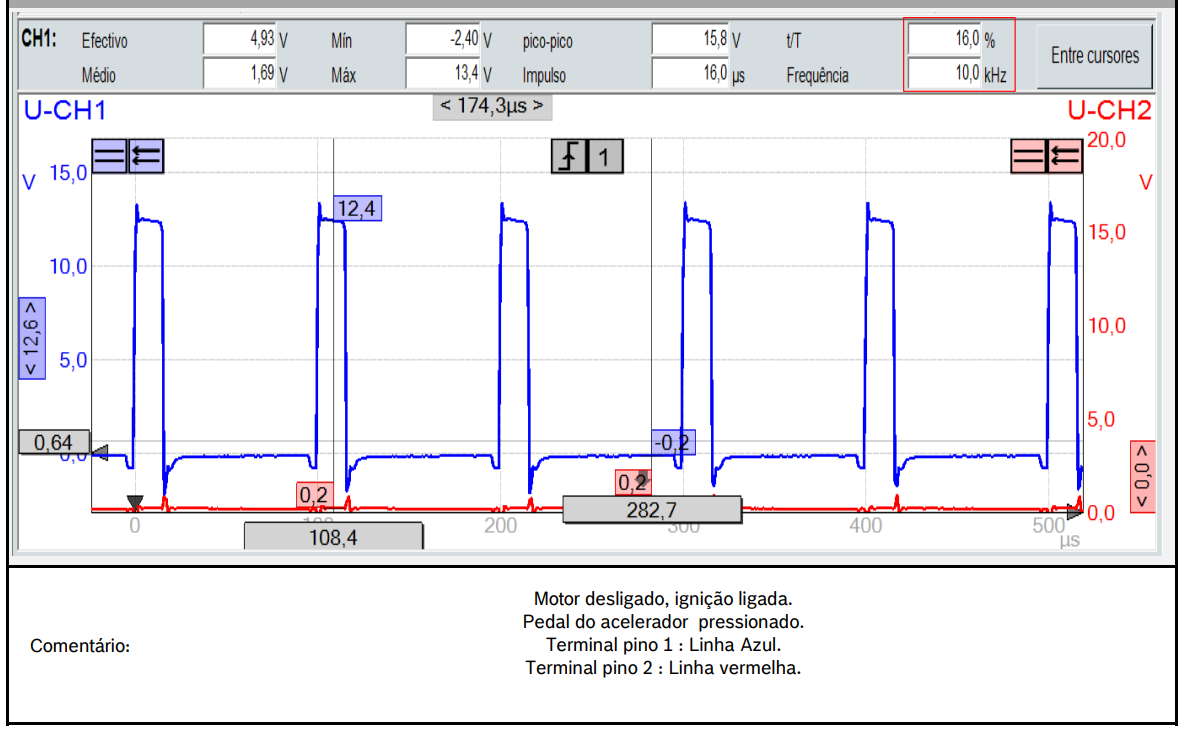1184x731 pixels.
Task: Click the blue CH1 left-arrow lines icon
Action: (146, 156)
